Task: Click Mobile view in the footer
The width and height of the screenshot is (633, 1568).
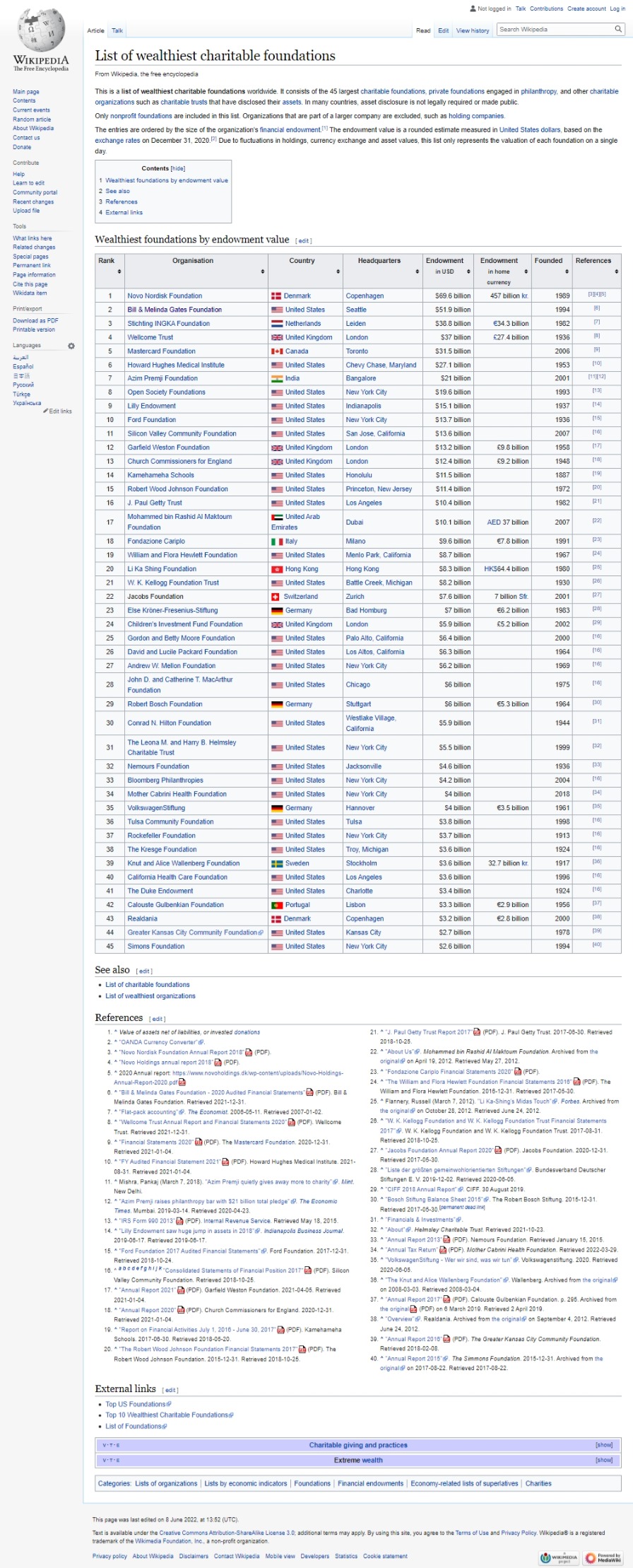Action: coord(280,1556)
